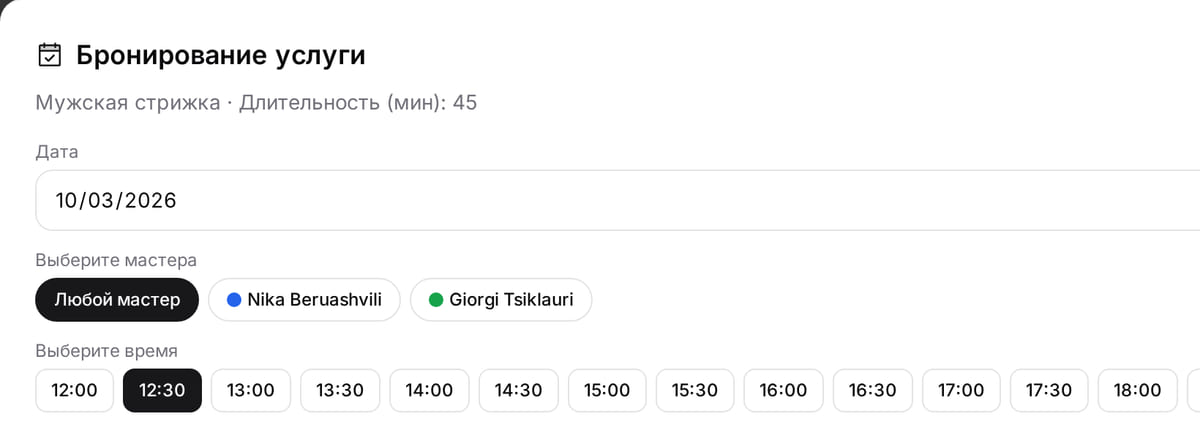Click the green dot beside Giorgi Tsiklauri
Viewport: 1200px width, 421px height.
click(436, 300)
